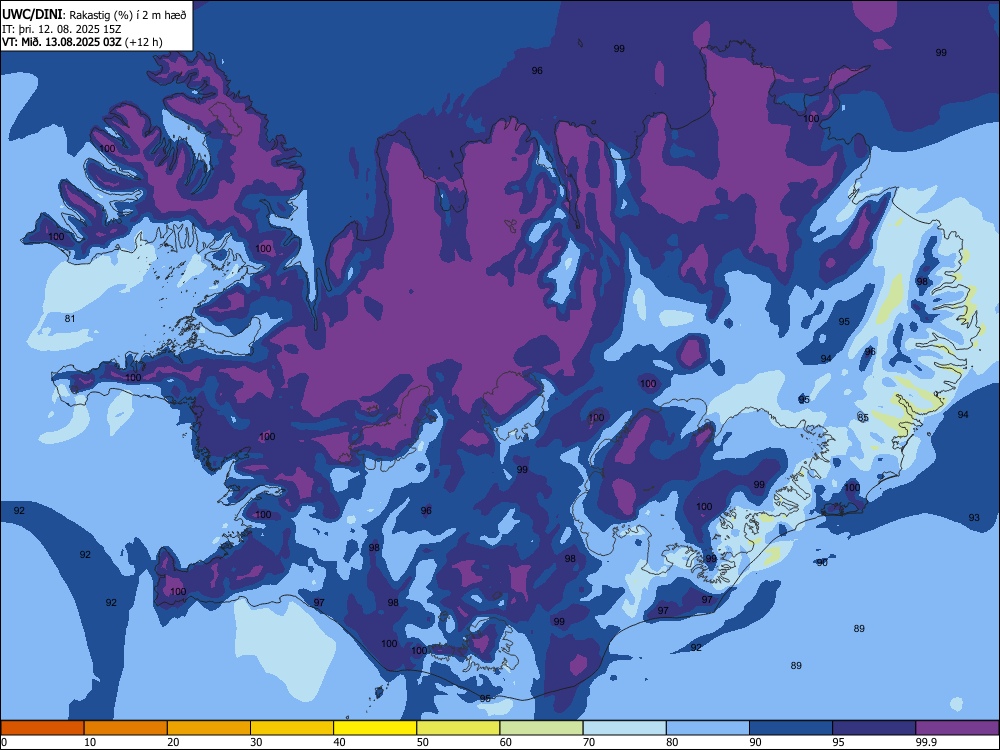Select the legend scale tick label 80
1000x750 pixels.
(x=672, y=742)
